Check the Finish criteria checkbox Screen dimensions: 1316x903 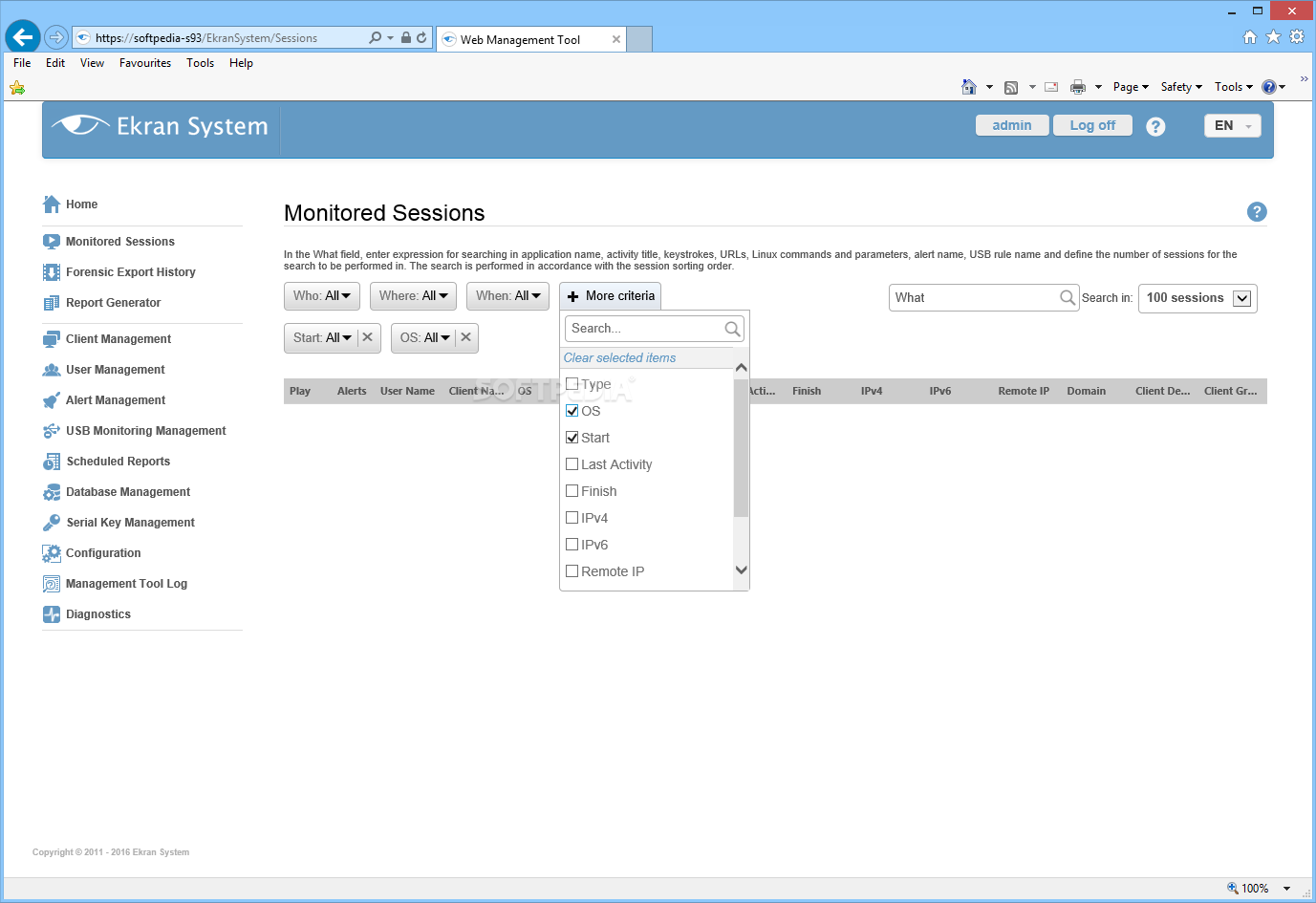point(572,491)
